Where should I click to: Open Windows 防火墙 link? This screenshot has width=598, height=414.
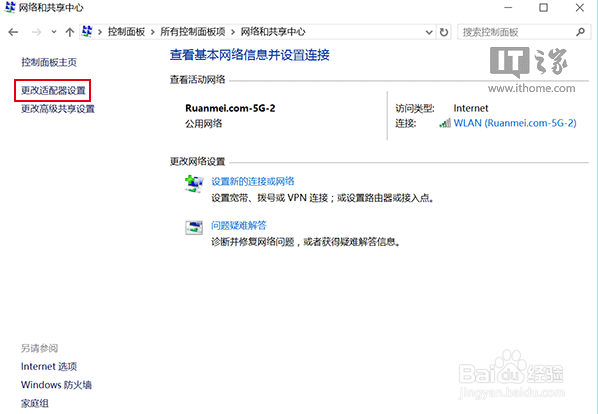(56, 385)
